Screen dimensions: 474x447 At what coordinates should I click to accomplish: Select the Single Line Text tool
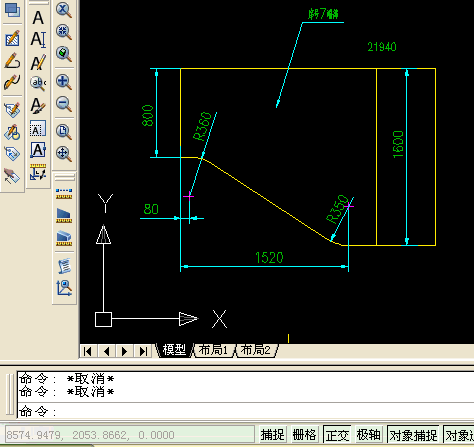[x=38, y=39]
